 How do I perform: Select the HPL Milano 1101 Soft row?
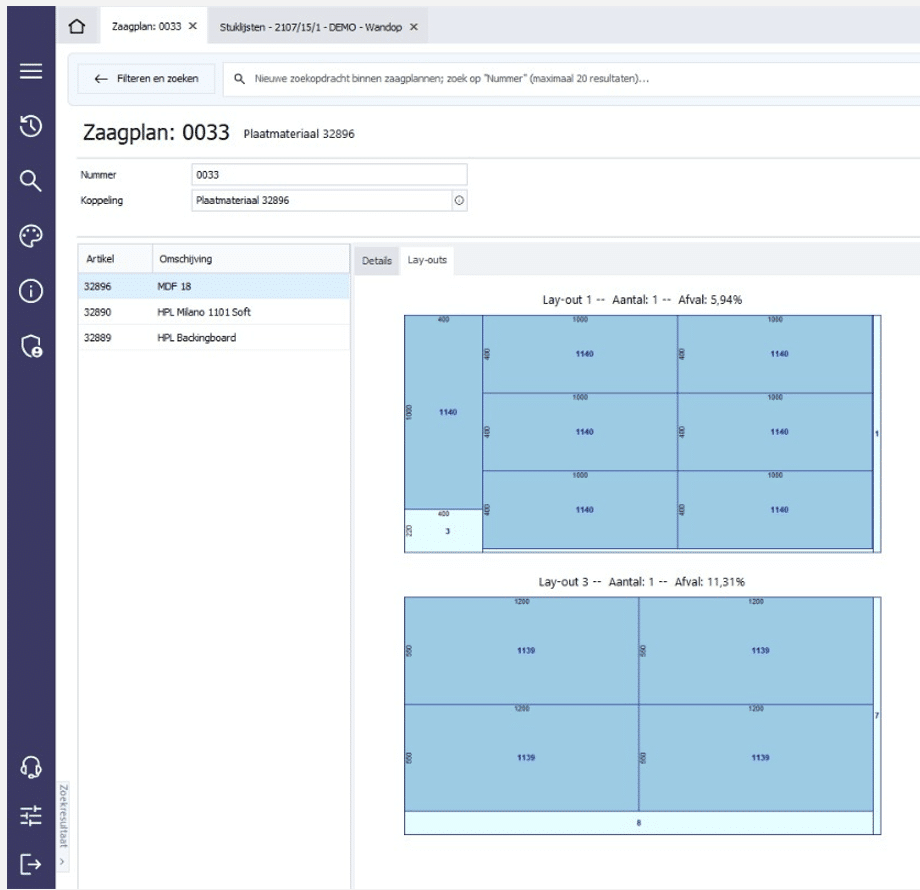pos(214,312)
